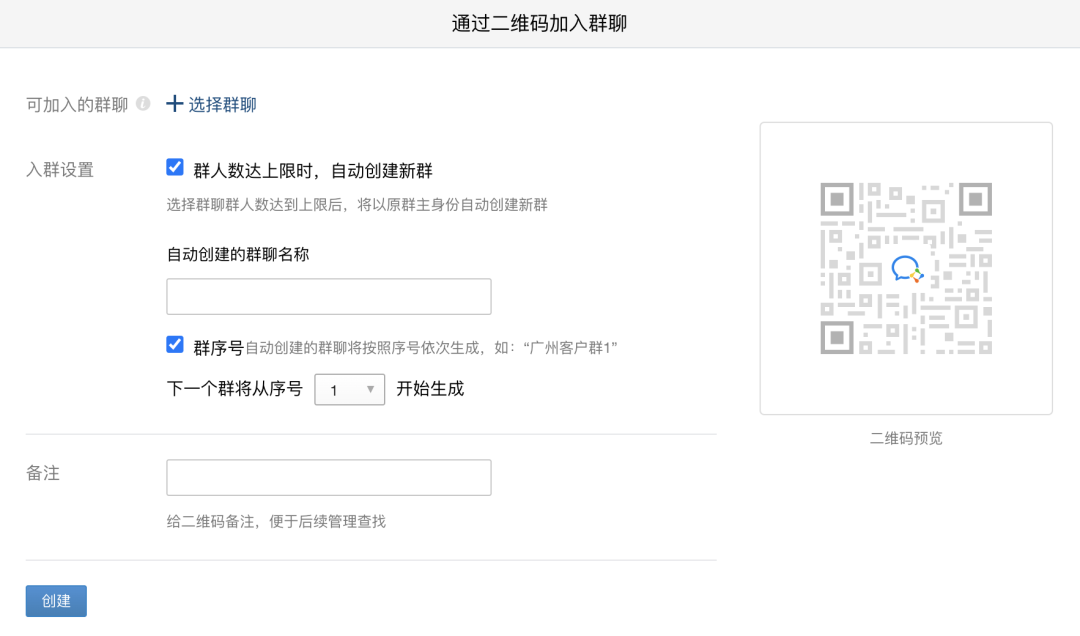Click the 二维码预览 caption
Screen dimensions: 1080x636
click(x=906, y=438)
